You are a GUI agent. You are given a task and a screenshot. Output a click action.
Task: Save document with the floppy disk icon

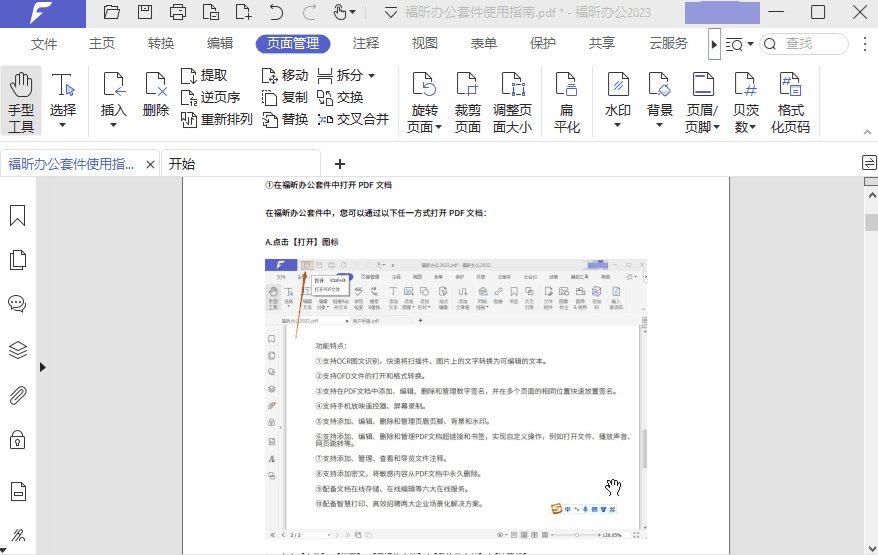coord(145,12)
